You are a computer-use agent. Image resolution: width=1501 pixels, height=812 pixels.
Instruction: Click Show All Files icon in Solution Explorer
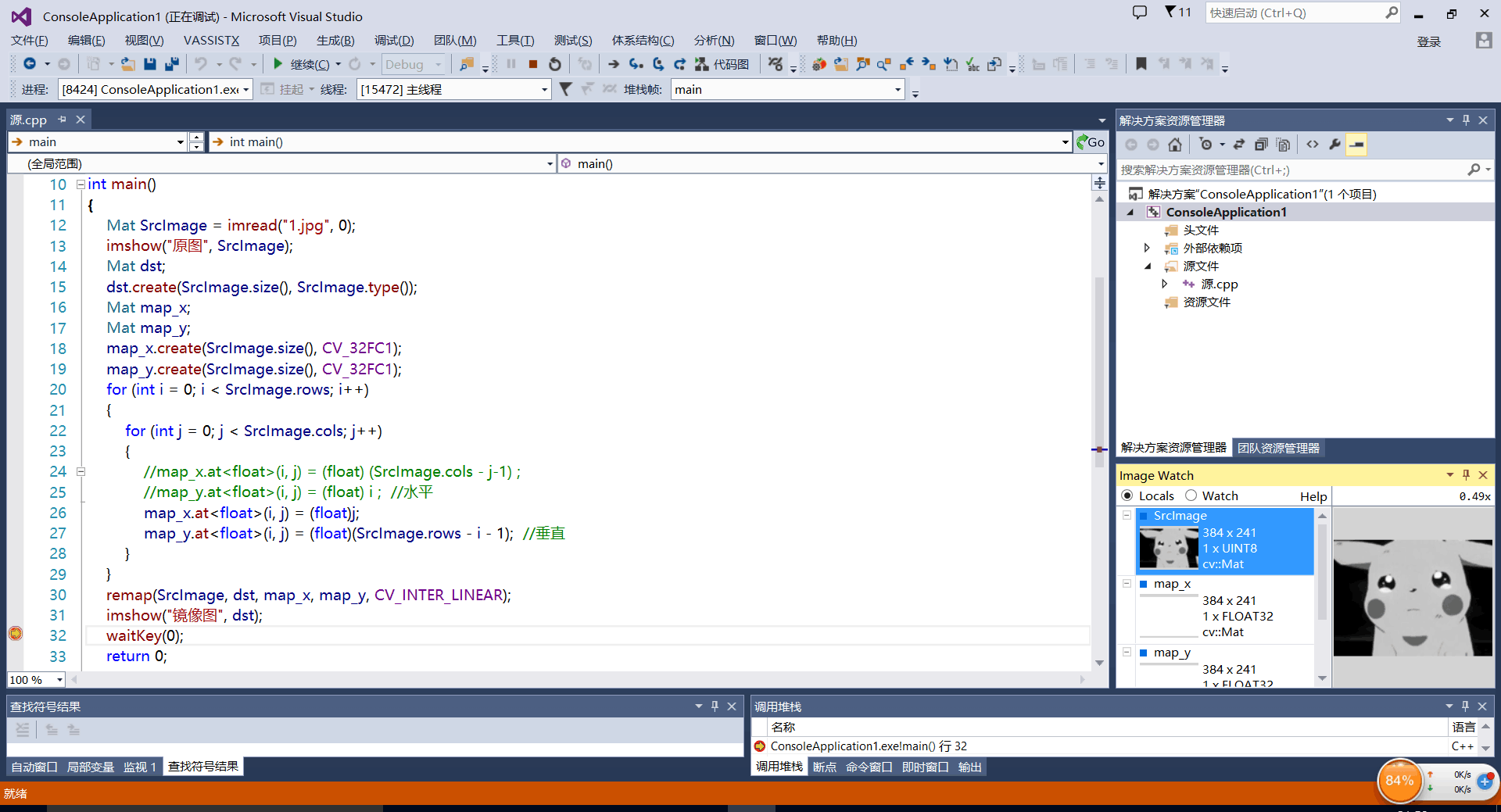[x=1283, y=145]
